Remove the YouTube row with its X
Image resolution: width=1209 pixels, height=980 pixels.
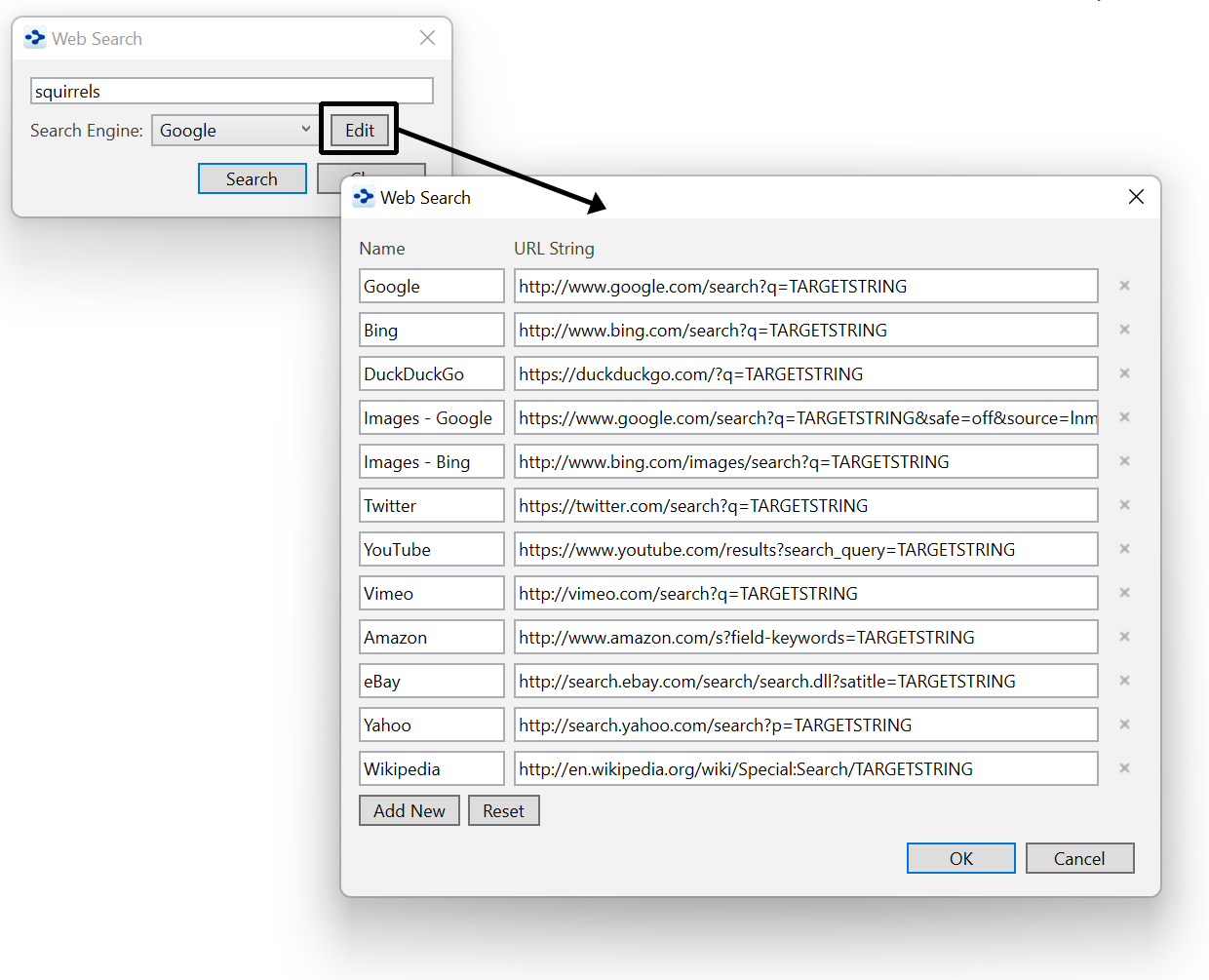tap(1124, 549)
